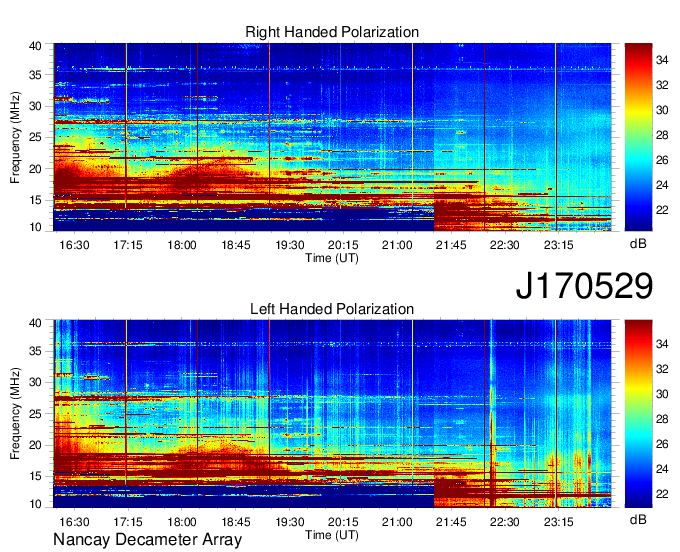Click the 28 dB value on lower color bar
Screen dimensions: 680x552
[x=662, y=419]
